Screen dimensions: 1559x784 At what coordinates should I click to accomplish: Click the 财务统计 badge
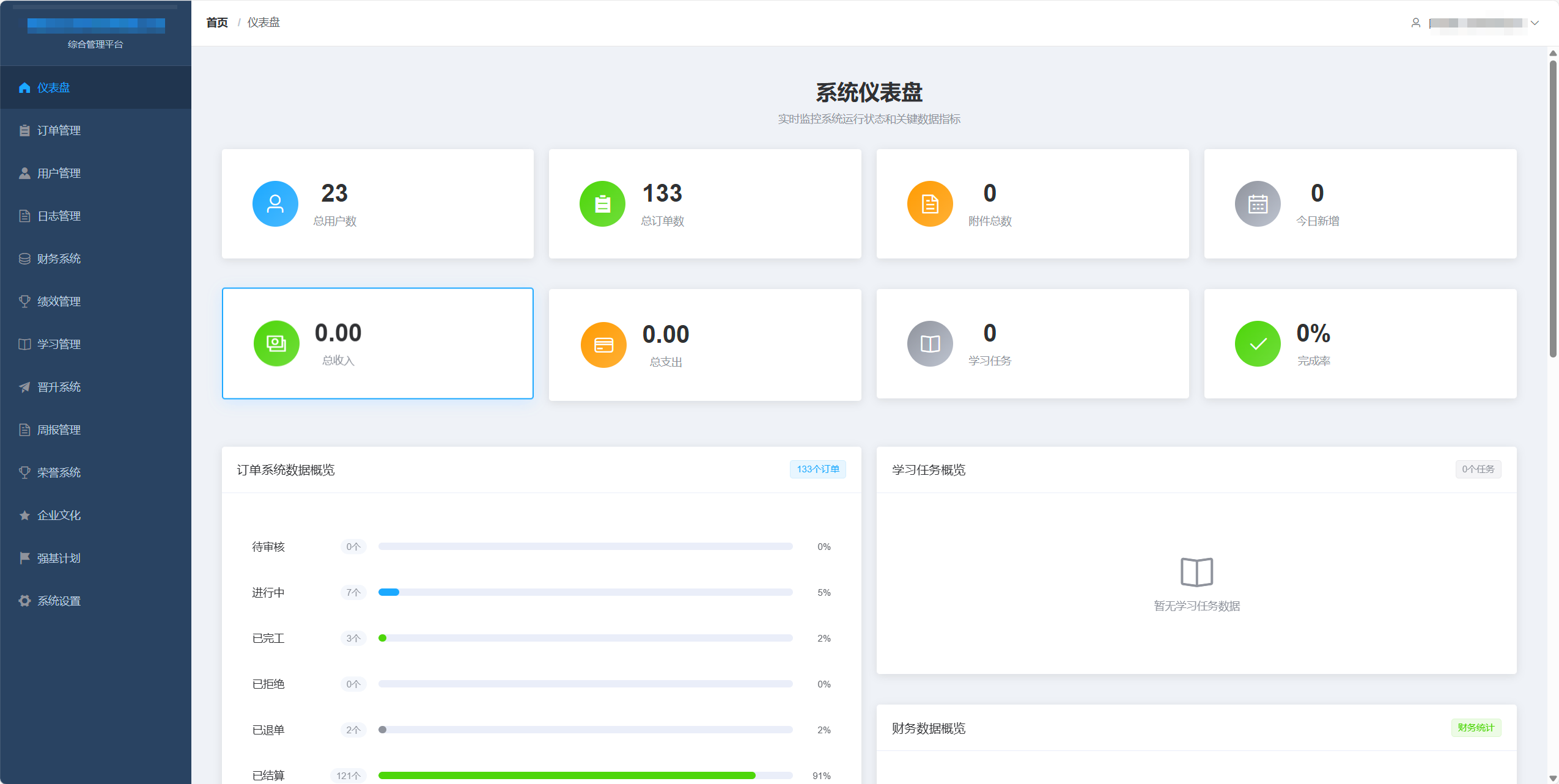click(1476, 728)
